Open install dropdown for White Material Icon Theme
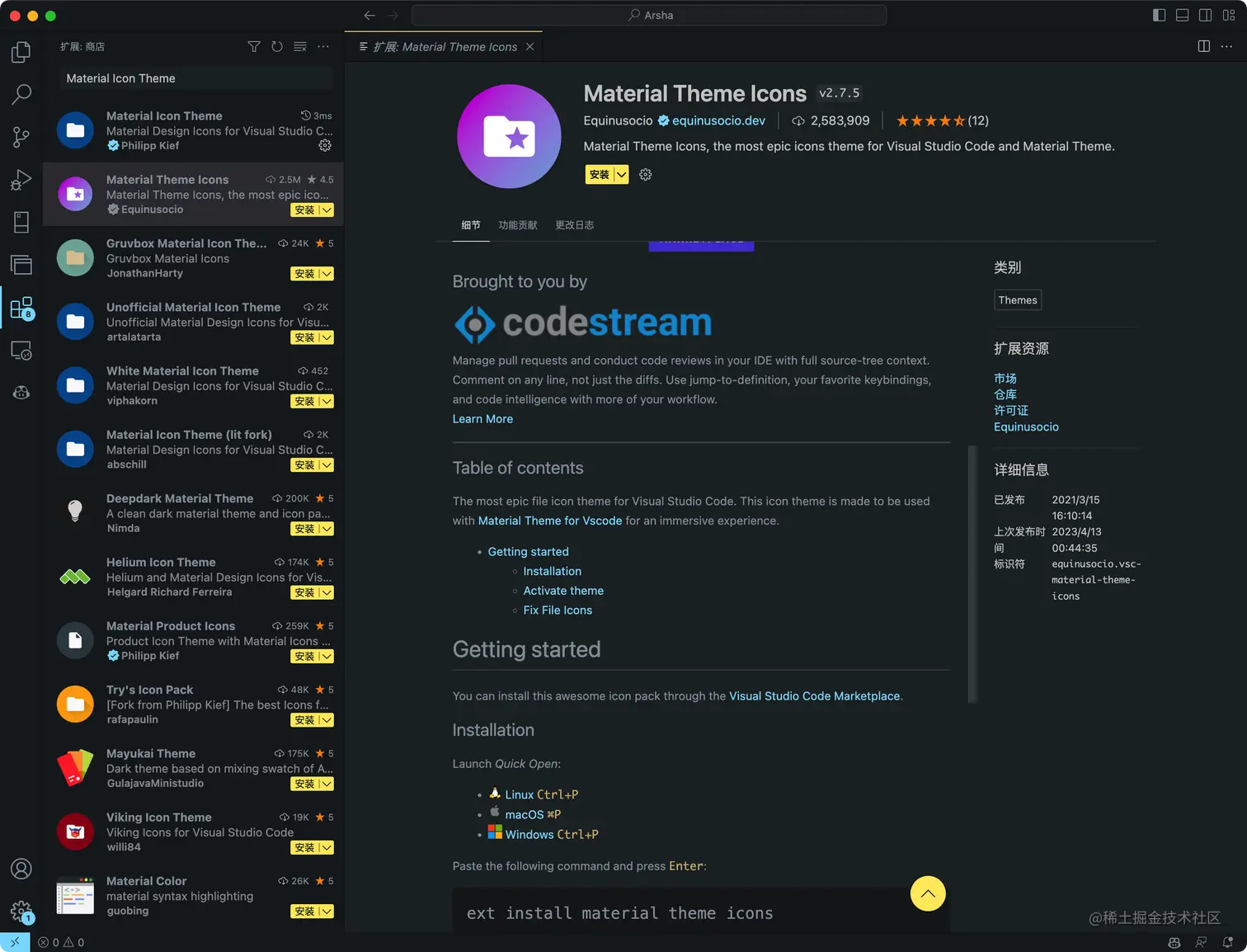 click(327, 402)
